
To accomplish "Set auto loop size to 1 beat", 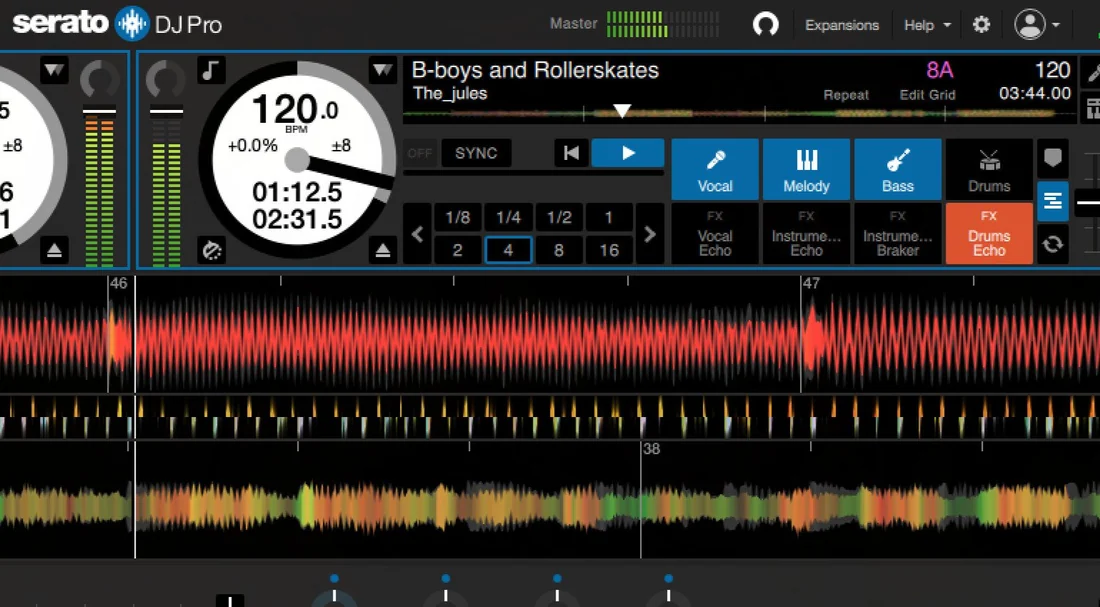I will 609,218.
